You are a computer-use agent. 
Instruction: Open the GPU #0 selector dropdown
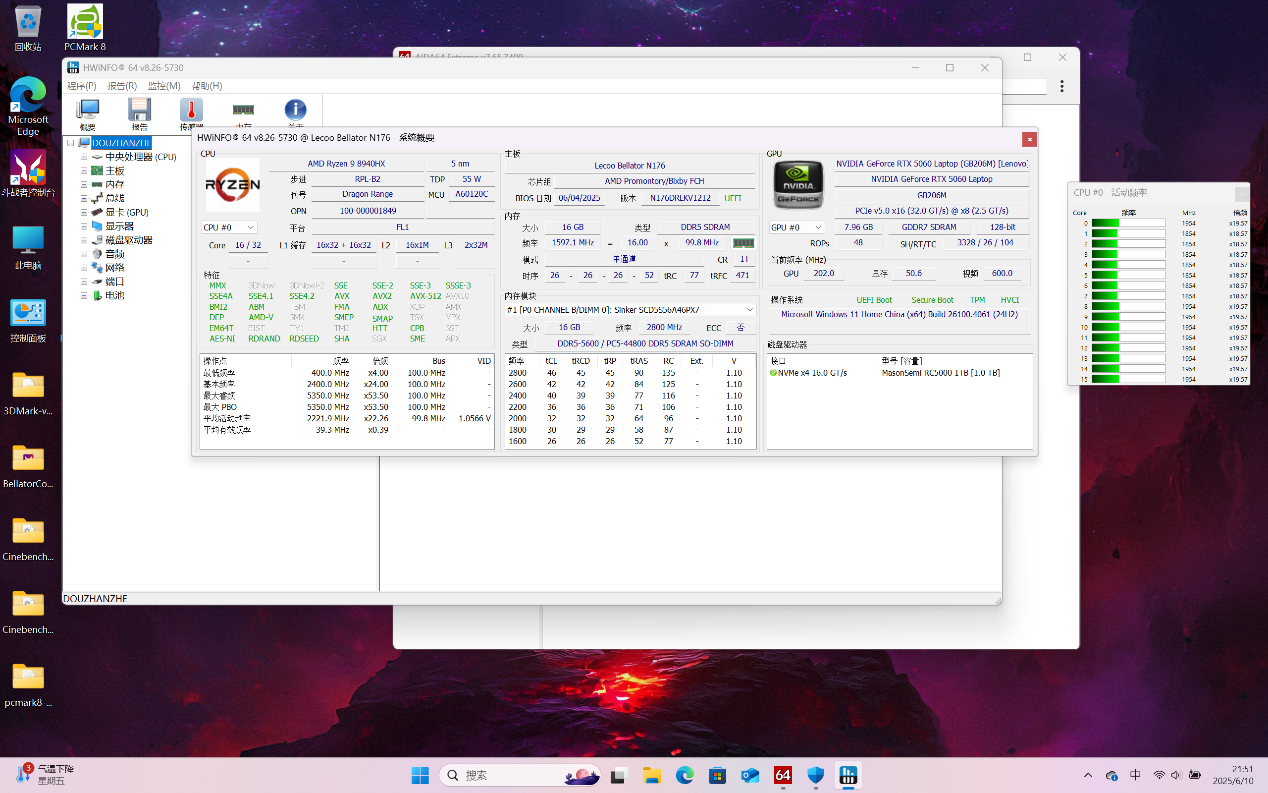(796, 227)
